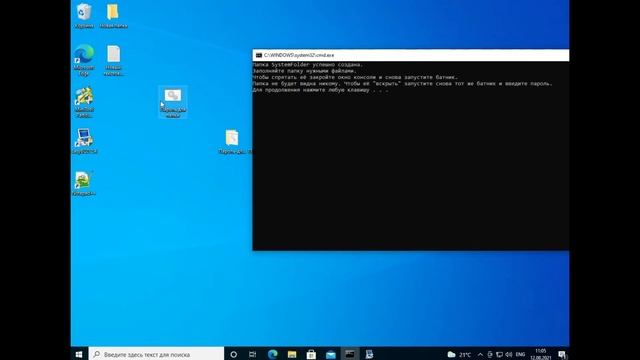Select the Microsoft Edge desktop shortcut

pos(84,60)
